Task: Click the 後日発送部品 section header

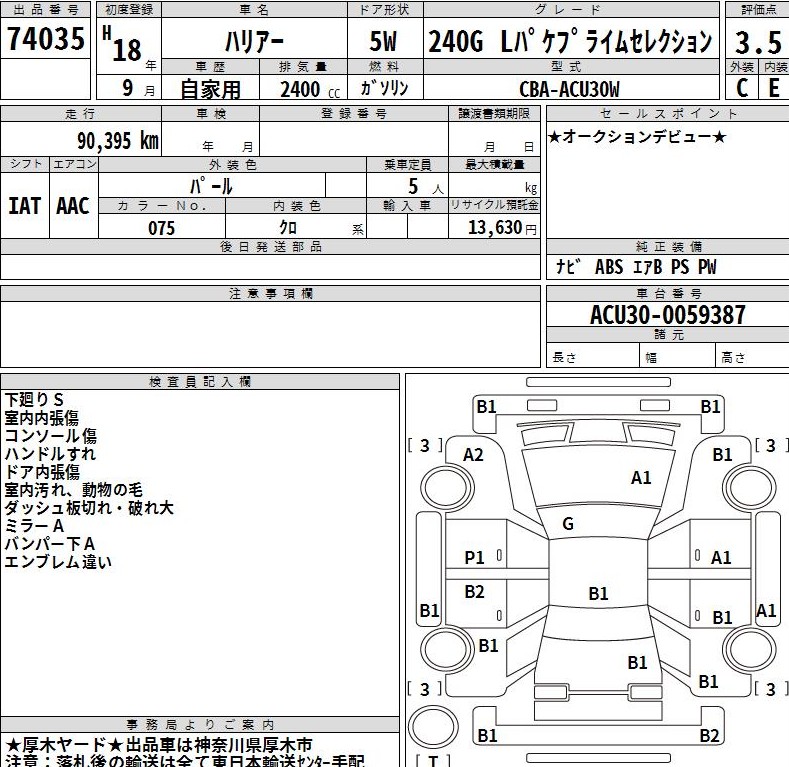Action: click(x=271, y=247)
